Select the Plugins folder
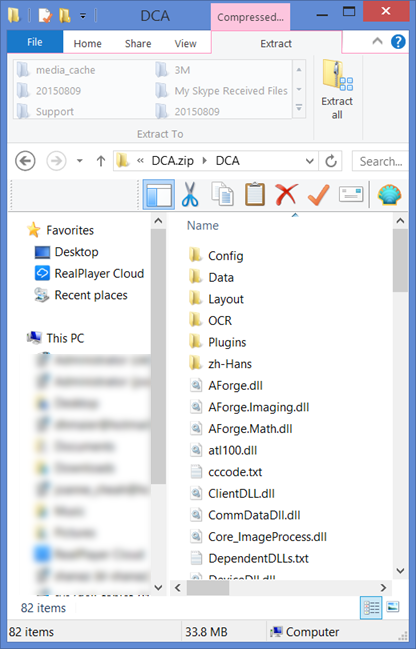The width and height of the screenshot is (416, 649). [217, 342]
